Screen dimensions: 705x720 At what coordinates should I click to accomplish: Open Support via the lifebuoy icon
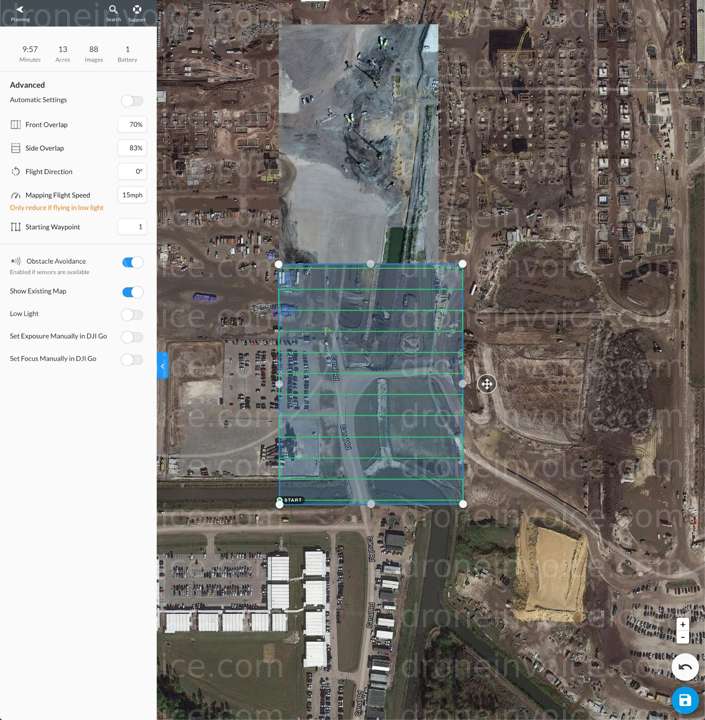coord(137,11)
